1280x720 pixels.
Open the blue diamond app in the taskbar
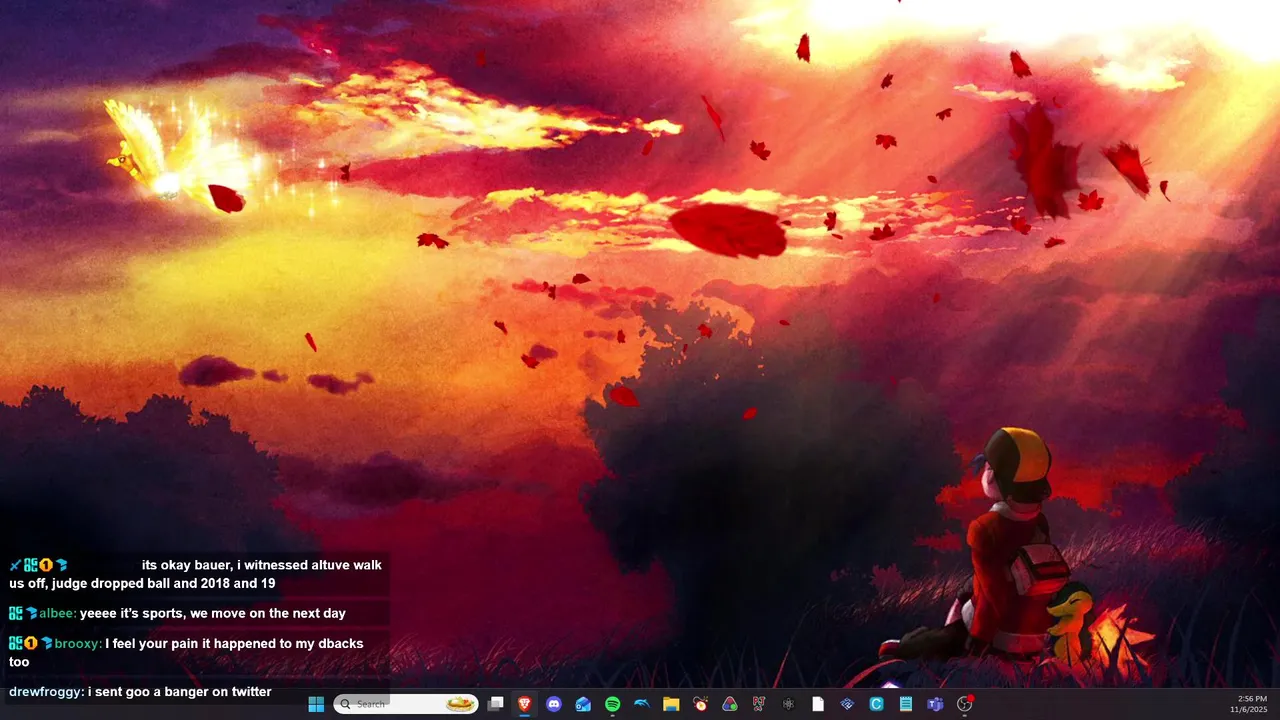click(x=847, y=704)
